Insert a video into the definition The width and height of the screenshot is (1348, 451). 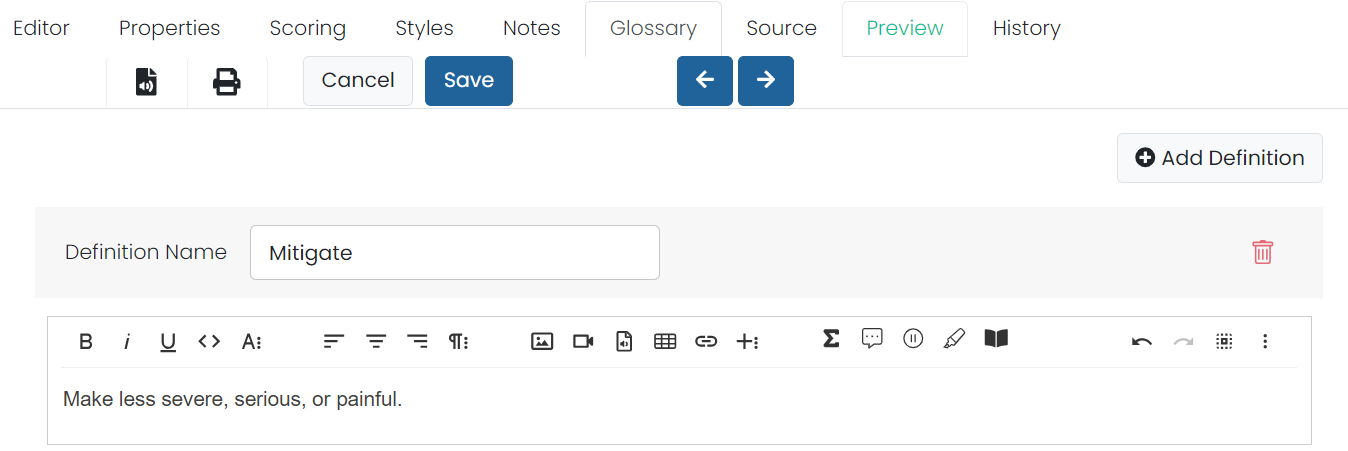[x=583, y=342]
